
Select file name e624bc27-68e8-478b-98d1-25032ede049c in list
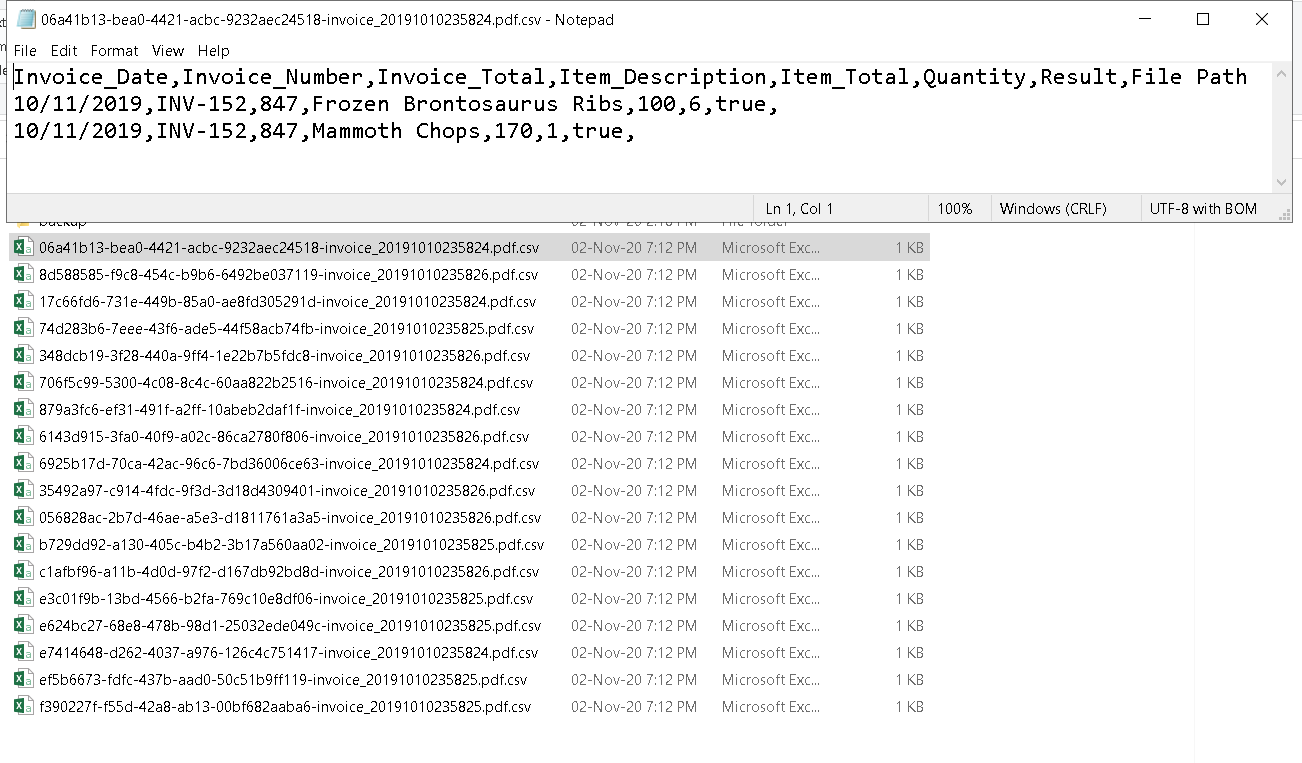click(290, 625)
